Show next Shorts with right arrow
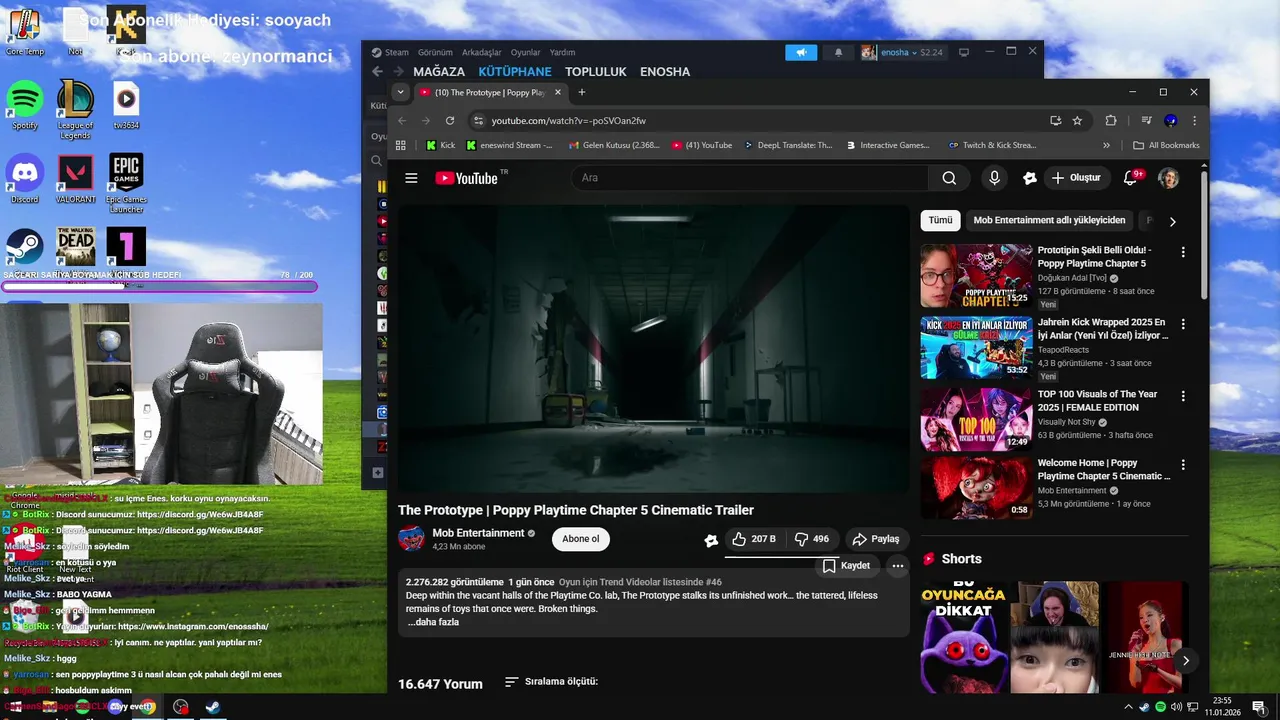This screenshot has width=1280, height=720. [1185, 660]
